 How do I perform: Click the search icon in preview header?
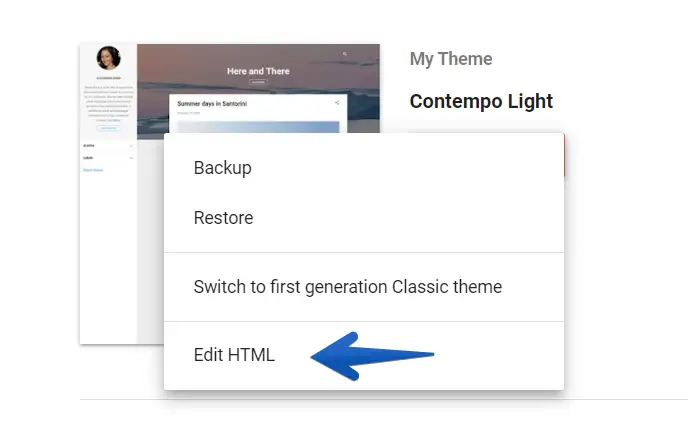(x=345, y=55)
